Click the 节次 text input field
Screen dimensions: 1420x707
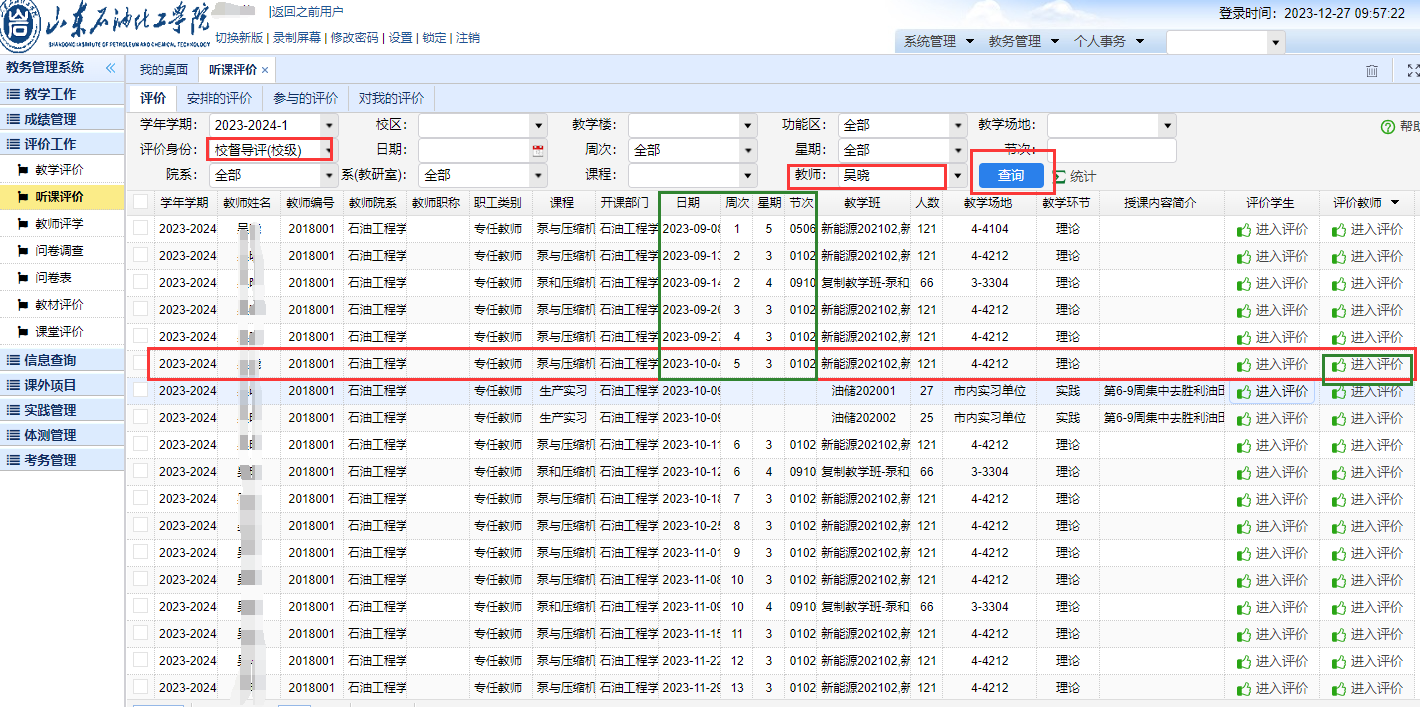point(1107,150)
